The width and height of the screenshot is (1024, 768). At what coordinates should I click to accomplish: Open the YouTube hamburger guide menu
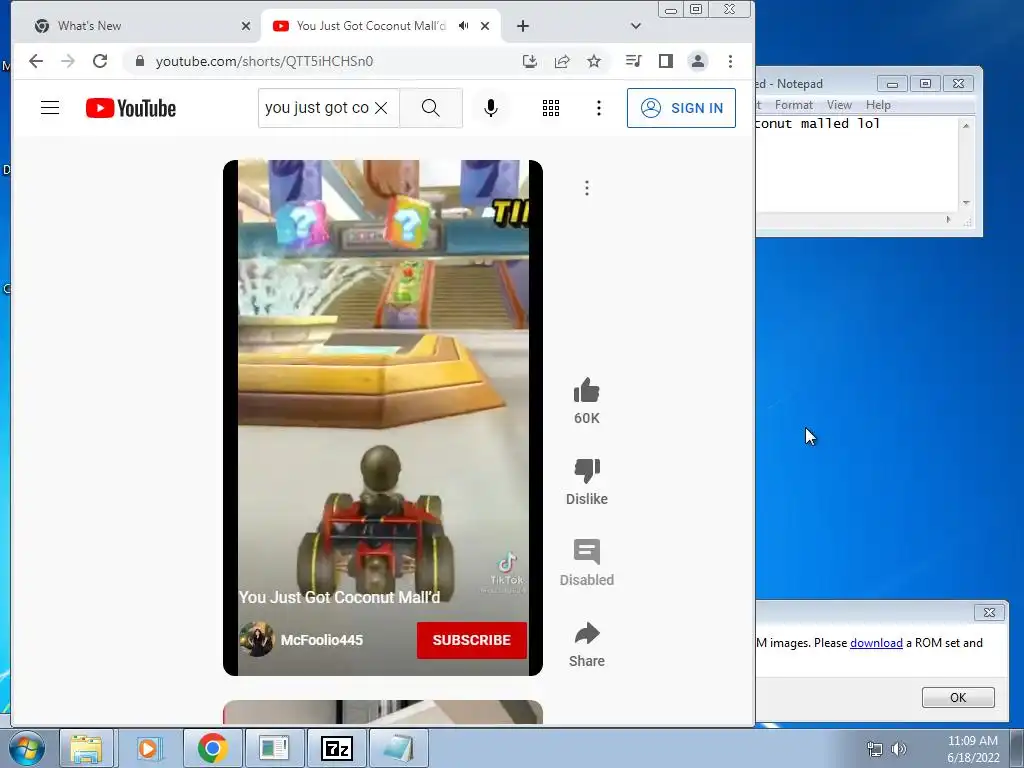[50, 108]
